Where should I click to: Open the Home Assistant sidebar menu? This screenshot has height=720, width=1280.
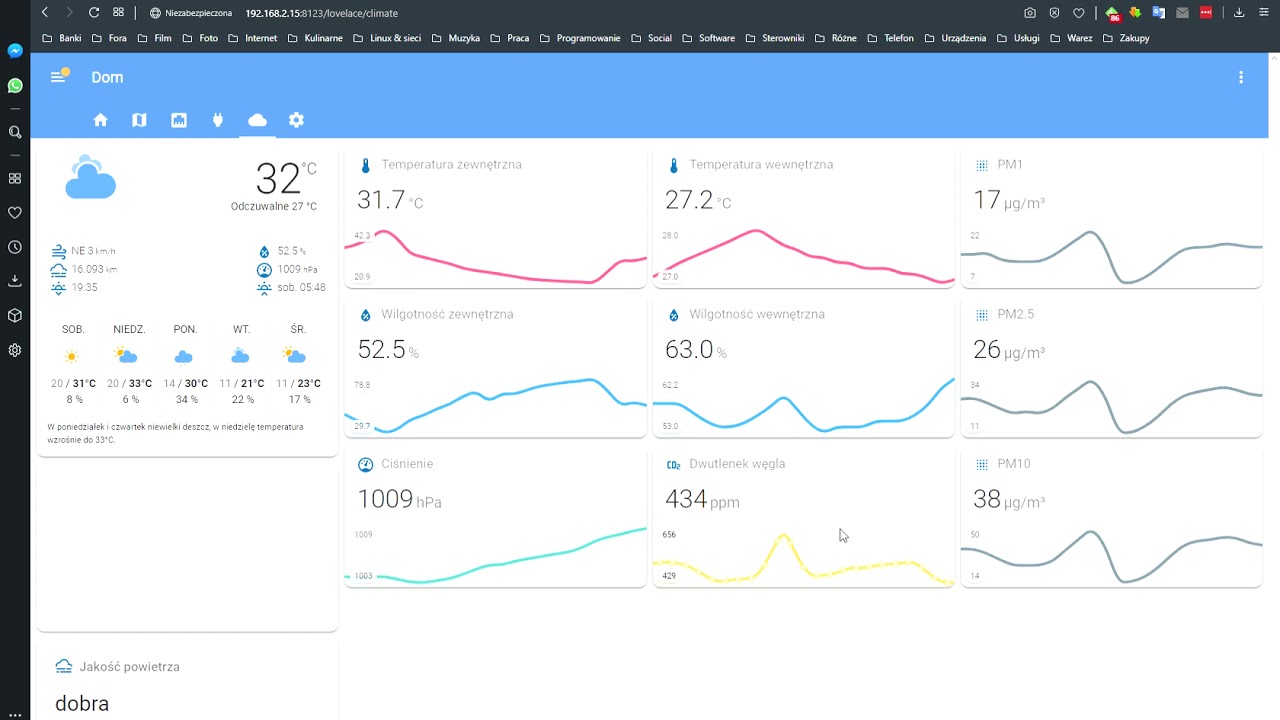pyautogui.click(x=58, y=77)
